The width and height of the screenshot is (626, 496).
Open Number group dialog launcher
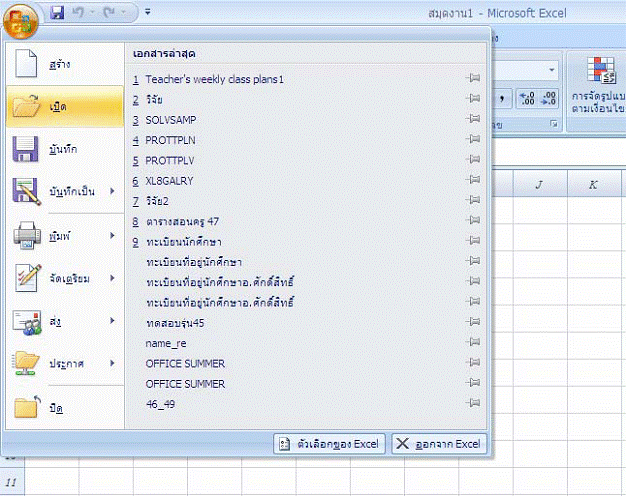(554, 124)
